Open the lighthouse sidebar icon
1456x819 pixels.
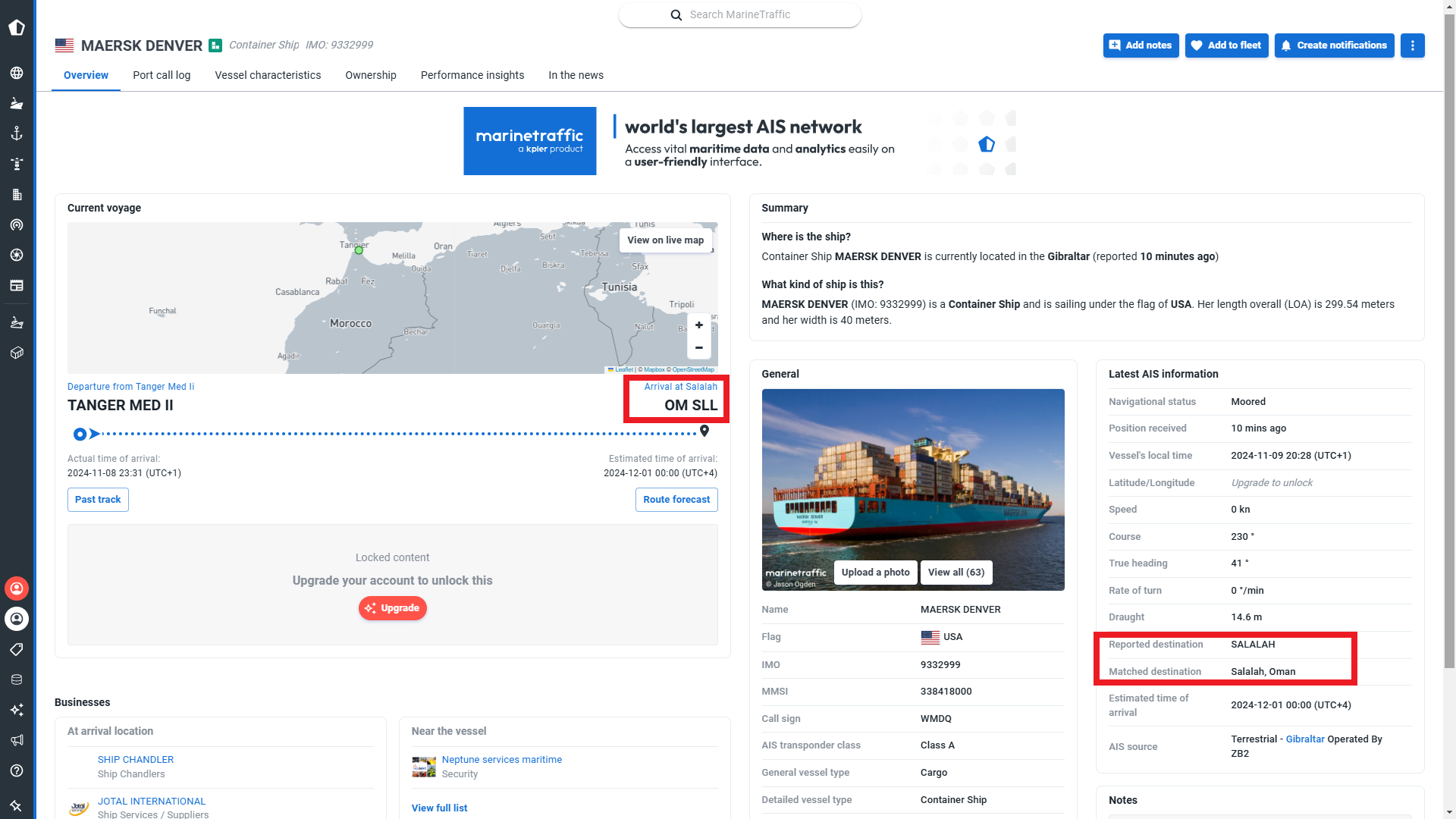click(x=17, y=164)
